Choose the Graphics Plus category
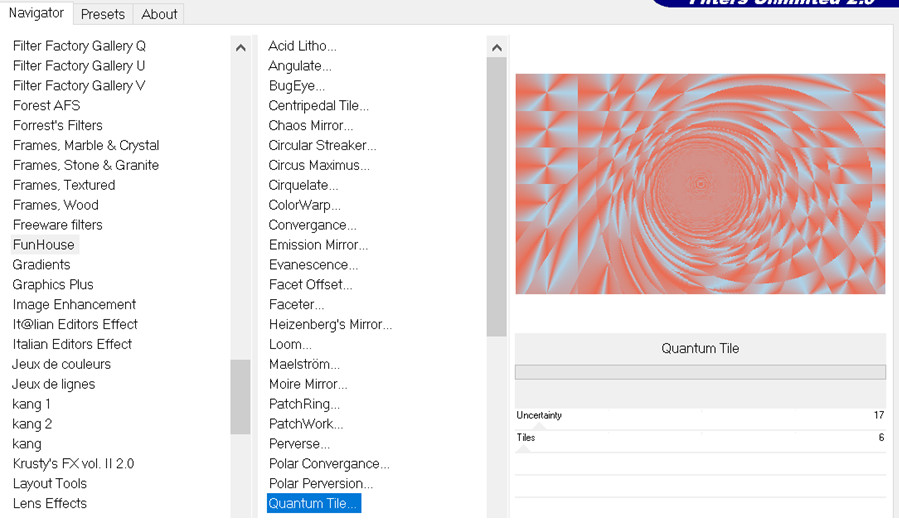Screen dimensions: 899x528 click(53, 285)
